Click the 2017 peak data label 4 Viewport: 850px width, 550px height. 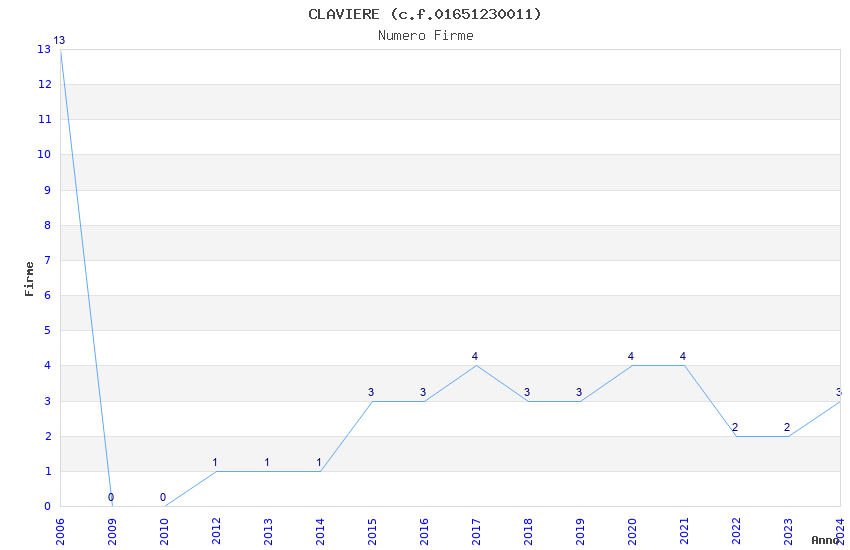475,357
